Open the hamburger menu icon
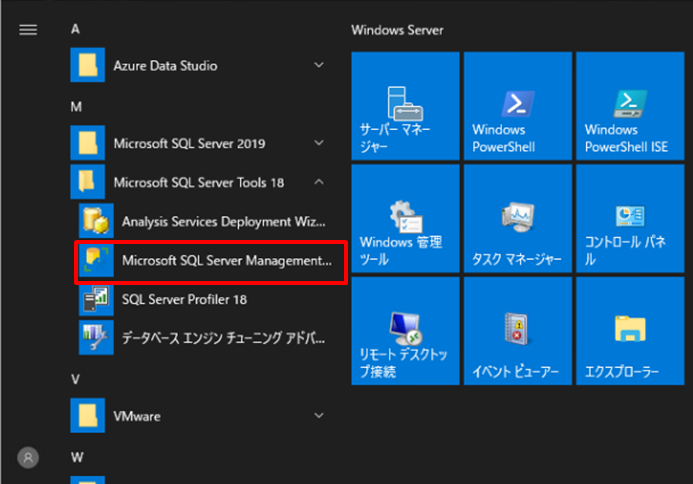The height and width of the screenshot is (484, 693). click(x=28, y=30)
